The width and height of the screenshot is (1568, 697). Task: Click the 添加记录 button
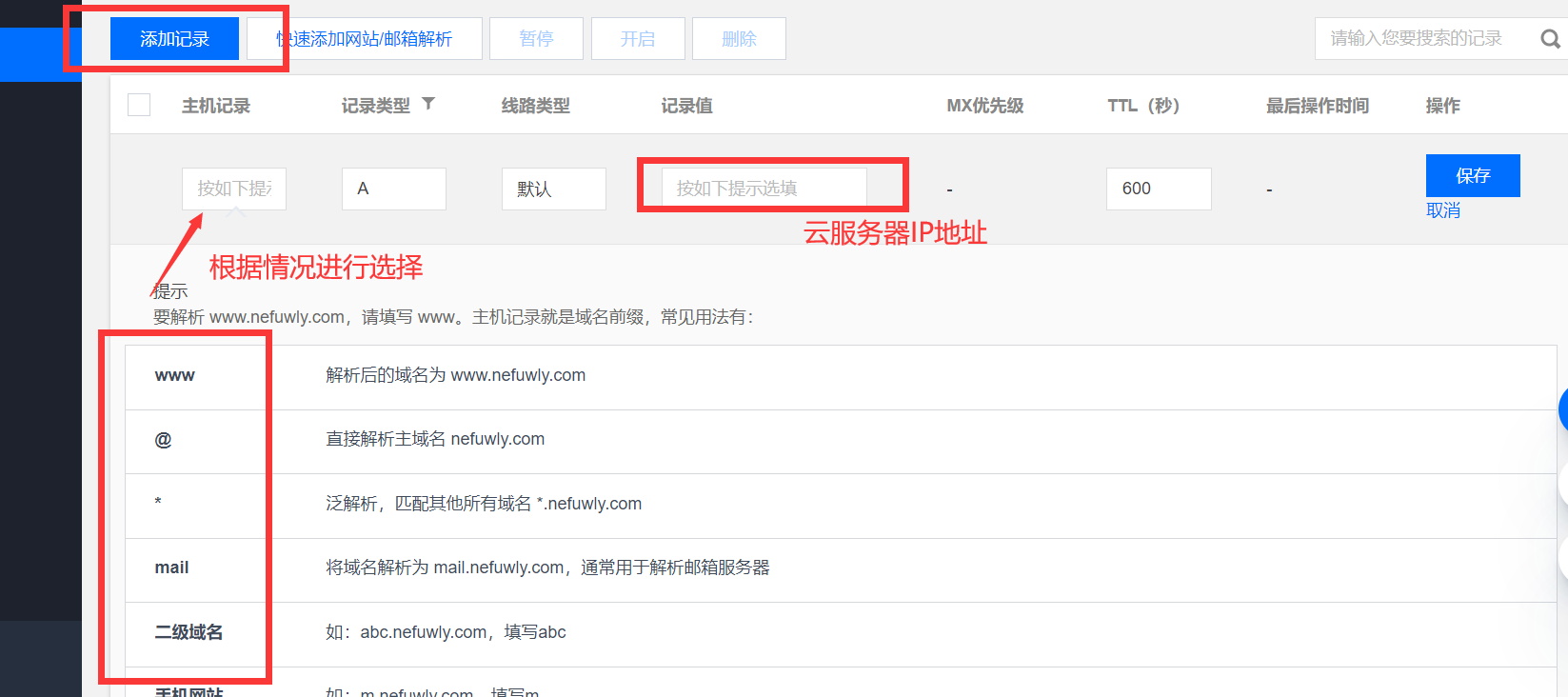click(x=174, y=39)
